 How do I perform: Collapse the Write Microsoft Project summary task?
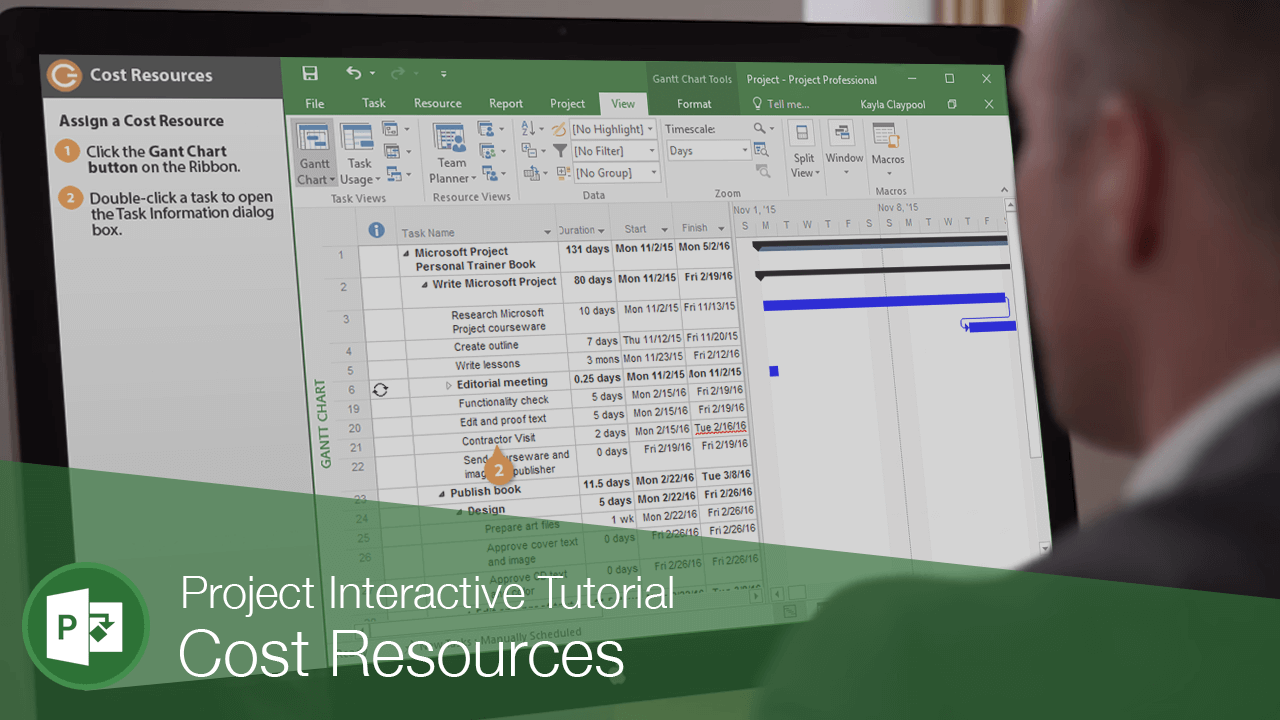point(424,285)
